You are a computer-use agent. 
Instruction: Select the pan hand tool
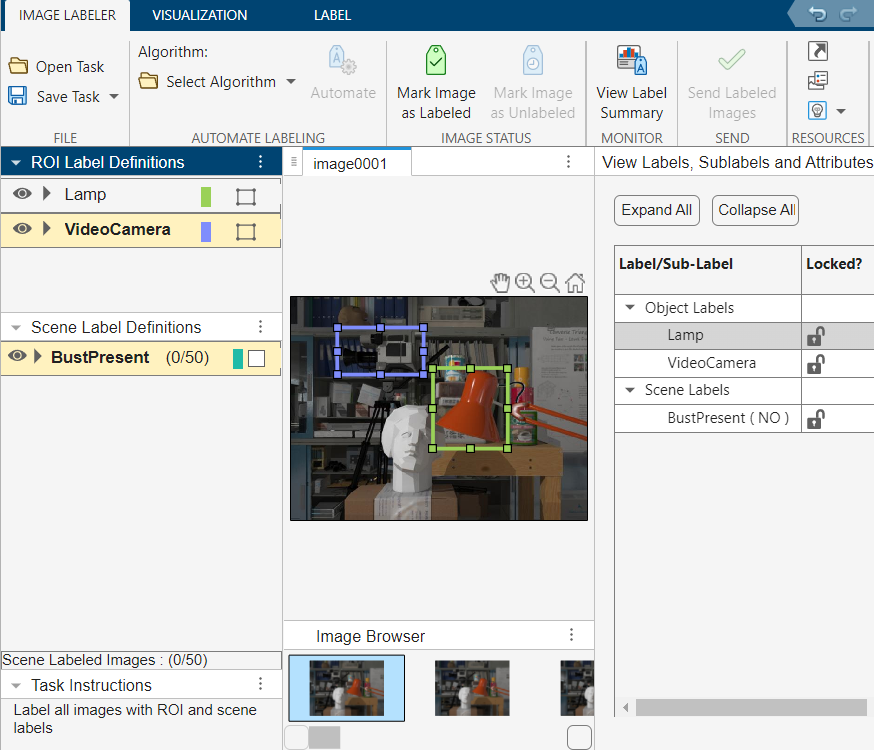tap(500, 283)
